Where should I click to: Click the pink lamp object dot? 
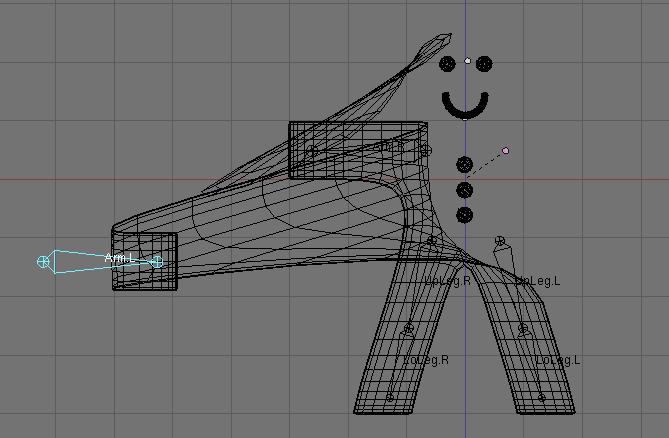tap(506, 151)
